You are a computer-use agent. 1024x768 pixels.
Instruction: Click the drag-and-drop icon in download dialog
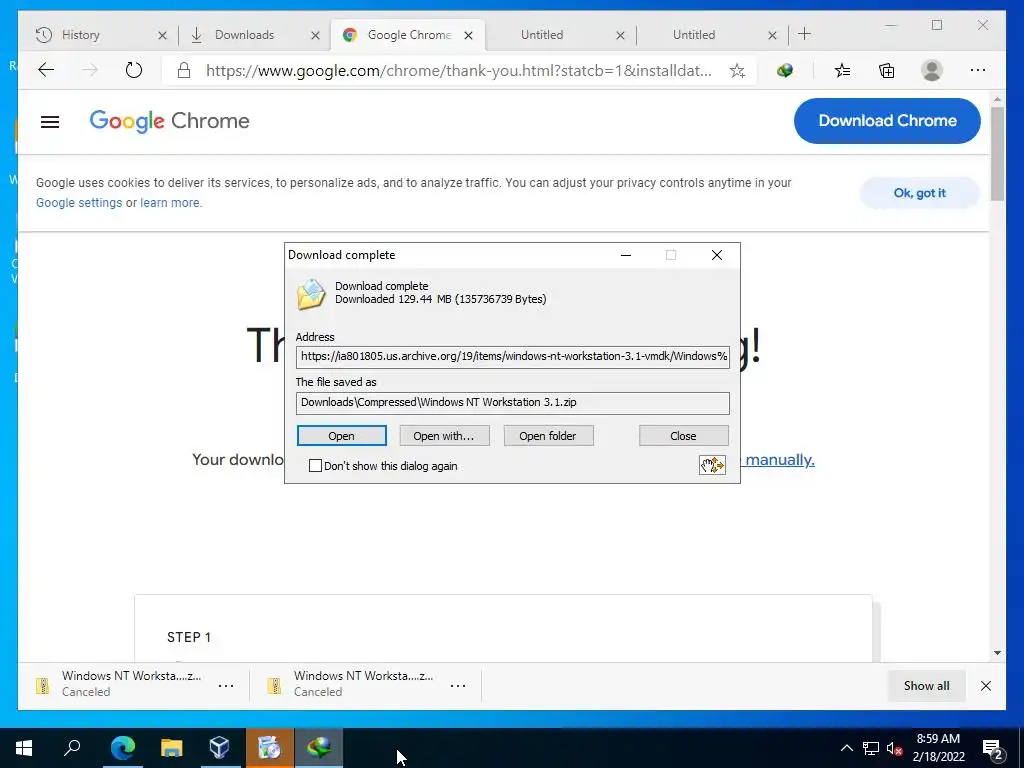712,465
